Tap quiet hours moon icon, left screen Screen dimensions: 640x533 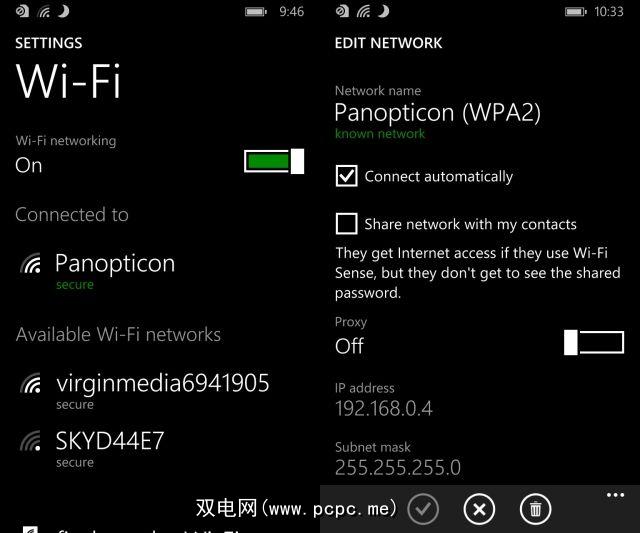pos(63,11)
